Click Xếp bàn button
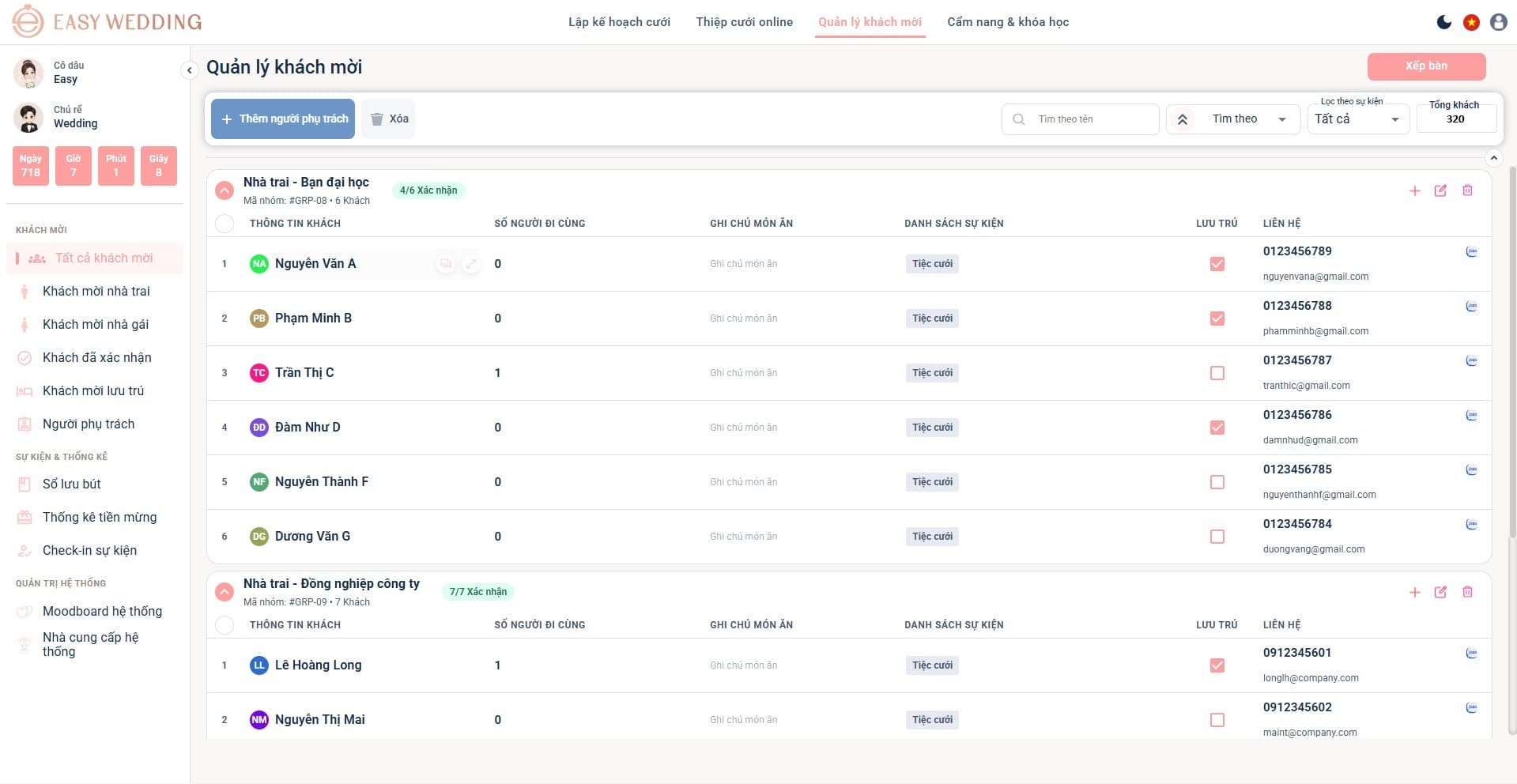 click(1426, 66)
